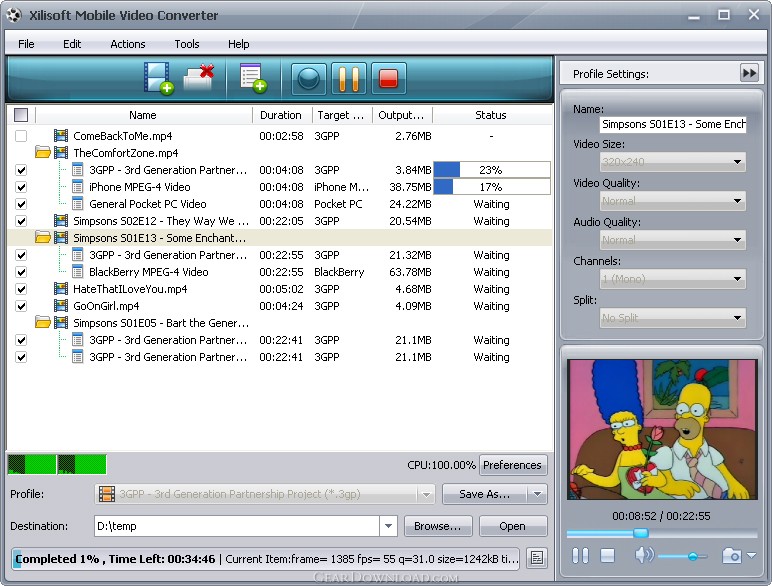Viewport: 772px width, 586px height.
Task: Open the Split dropdown
Action: (x=673, y=318)
